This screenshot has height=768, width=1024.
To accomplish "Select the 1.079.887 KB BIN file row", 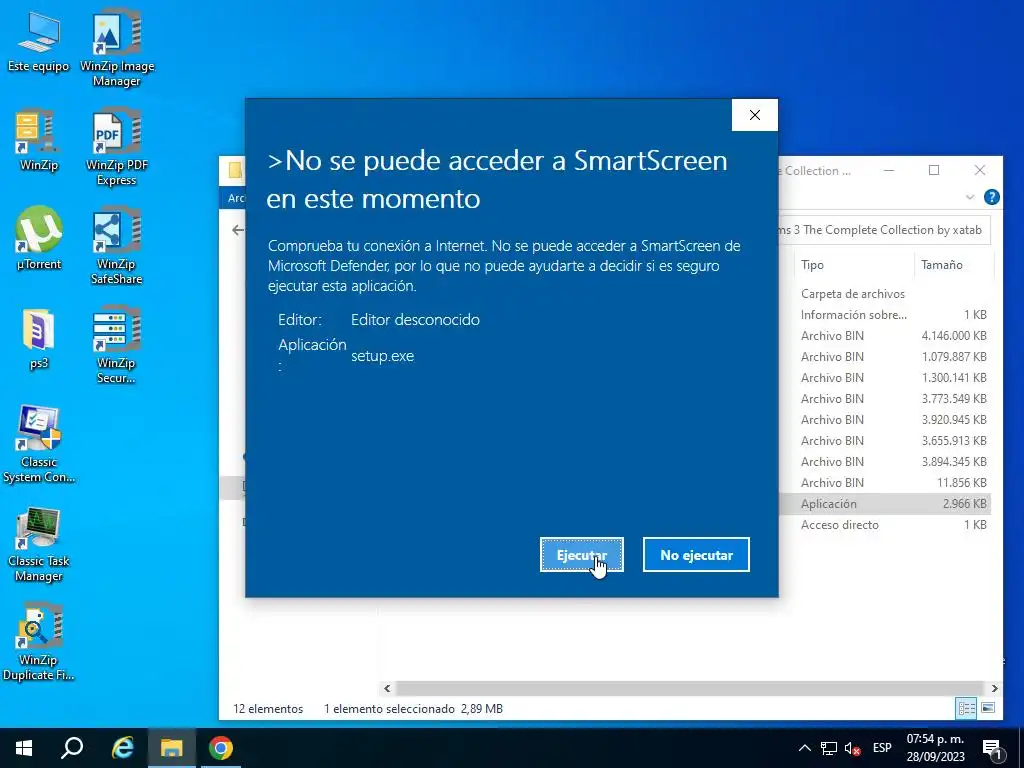I will pyautogui.click(x=886, y=357).
